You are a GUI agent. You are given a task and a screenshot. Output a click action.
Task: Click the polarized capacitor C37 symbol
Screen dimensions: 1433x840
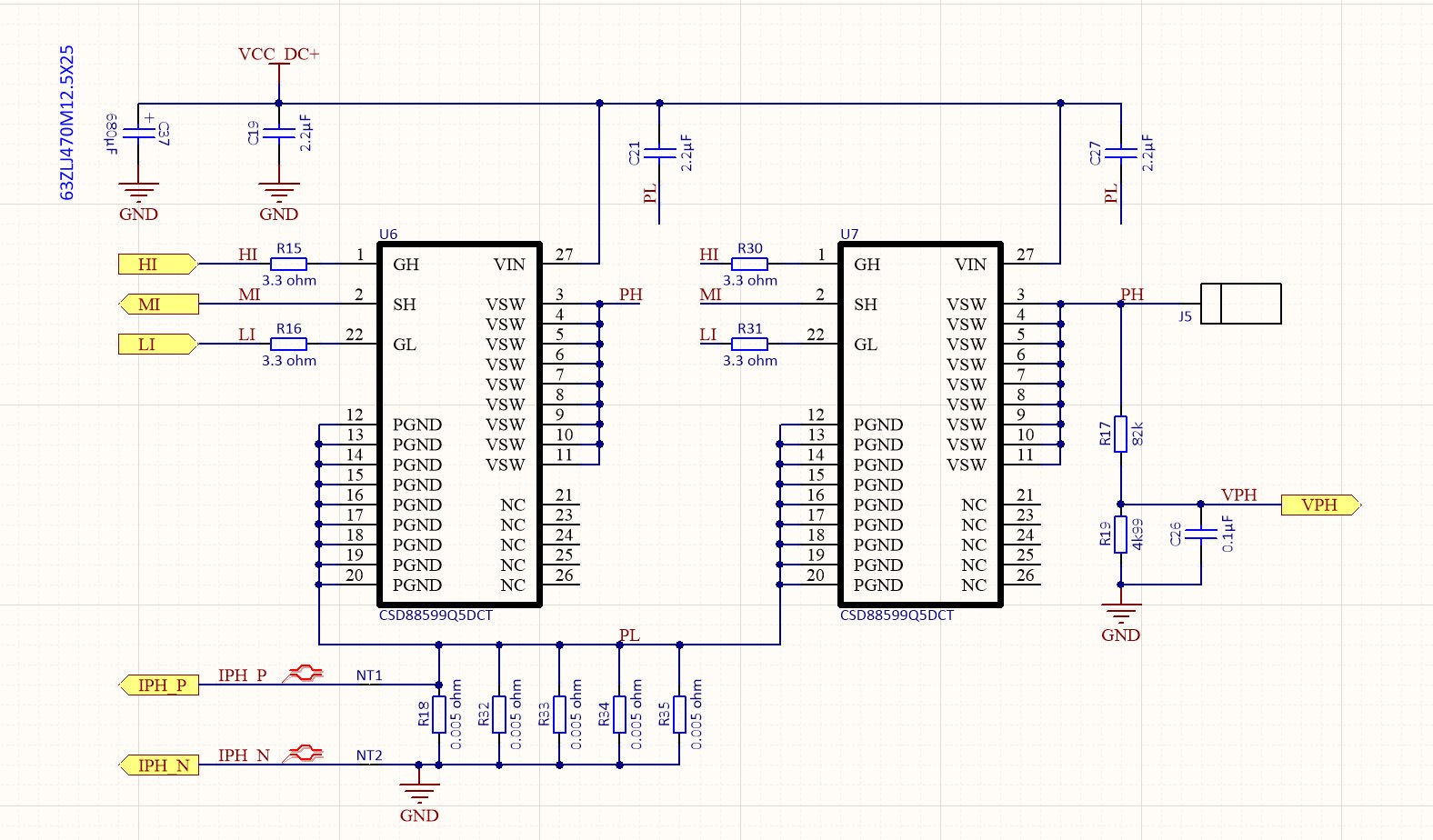[139, 134]
